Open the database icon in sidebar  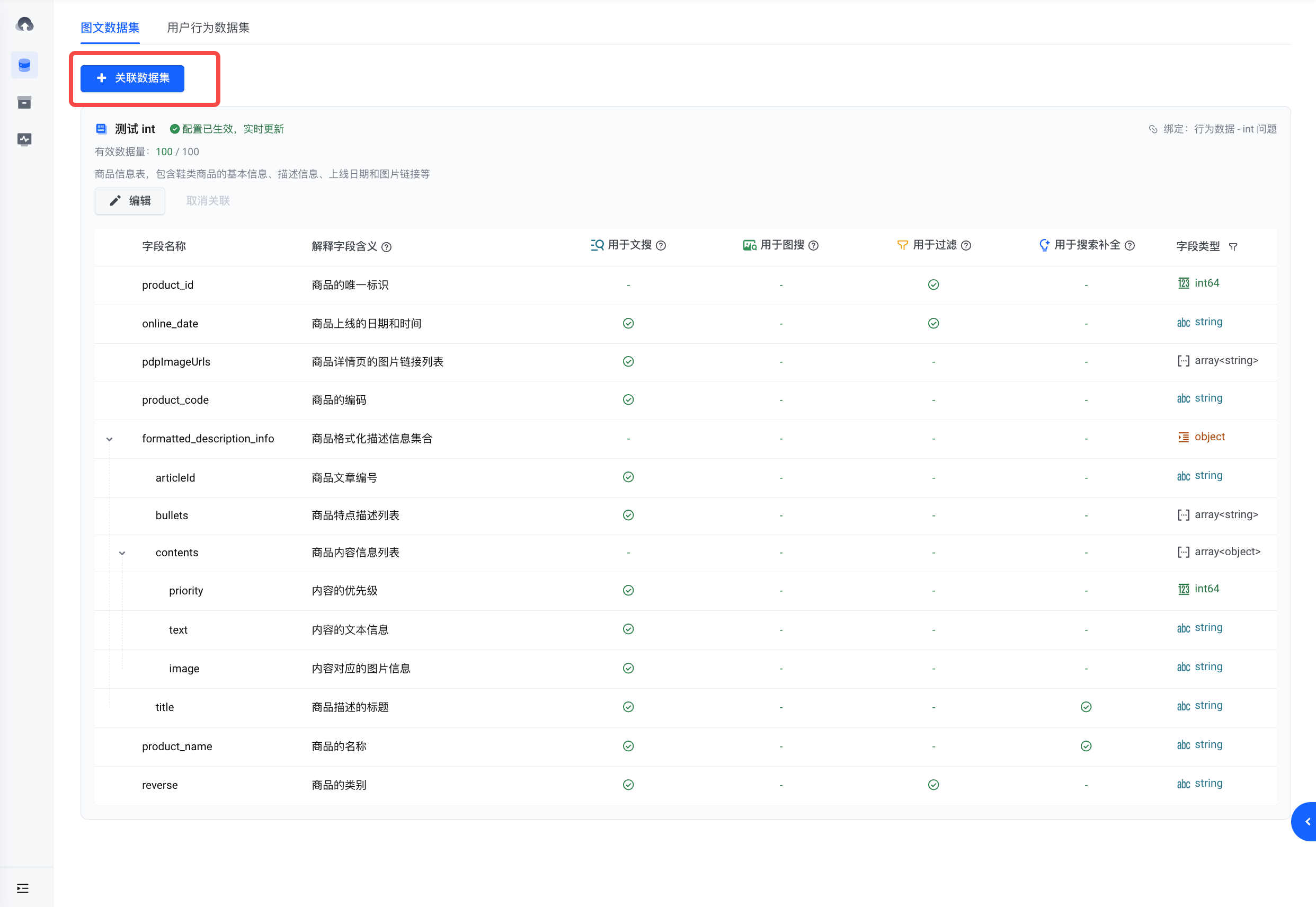click(x=24, y=65)
